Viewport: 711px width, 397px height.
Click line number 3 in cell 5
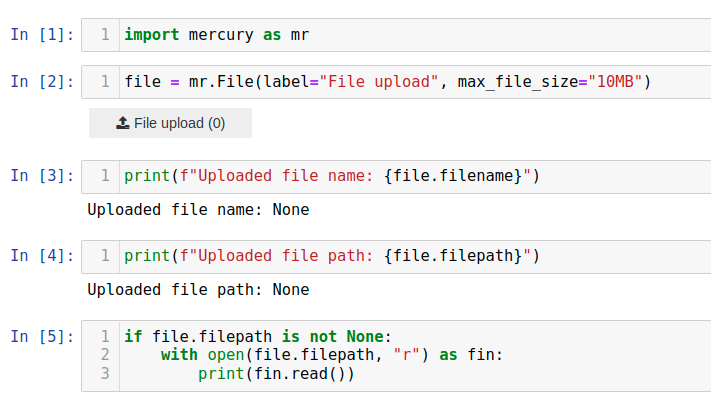point(105,374)
